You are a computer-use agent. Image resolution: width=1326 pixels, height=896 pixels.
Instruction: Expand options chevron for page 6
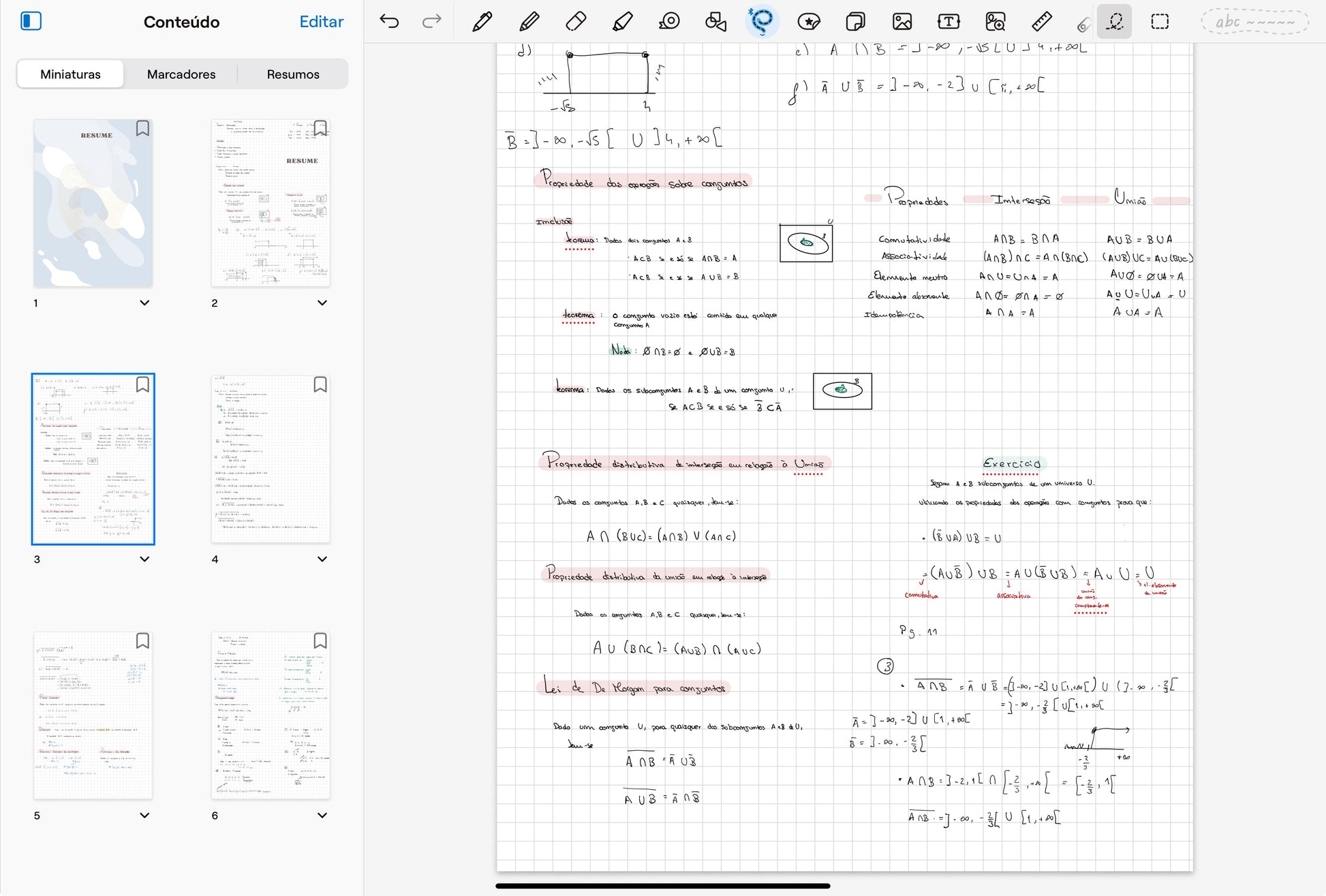point(322,815)
